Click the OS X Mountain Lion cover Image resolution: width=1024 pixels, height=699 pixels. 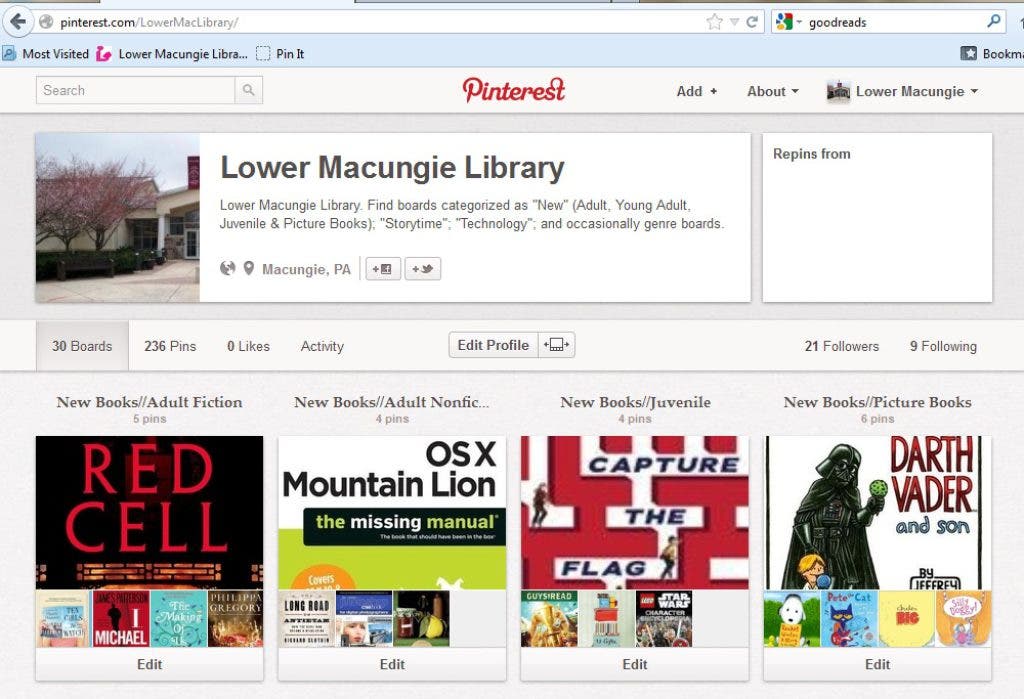(x=392, y=513)
